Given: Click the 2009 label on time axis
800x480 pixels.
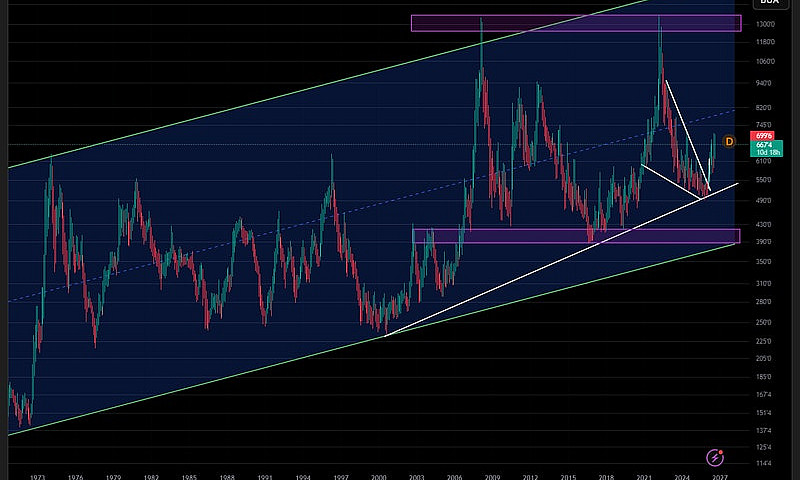Looking at the screenshot, I should click(x=492, y=477).
